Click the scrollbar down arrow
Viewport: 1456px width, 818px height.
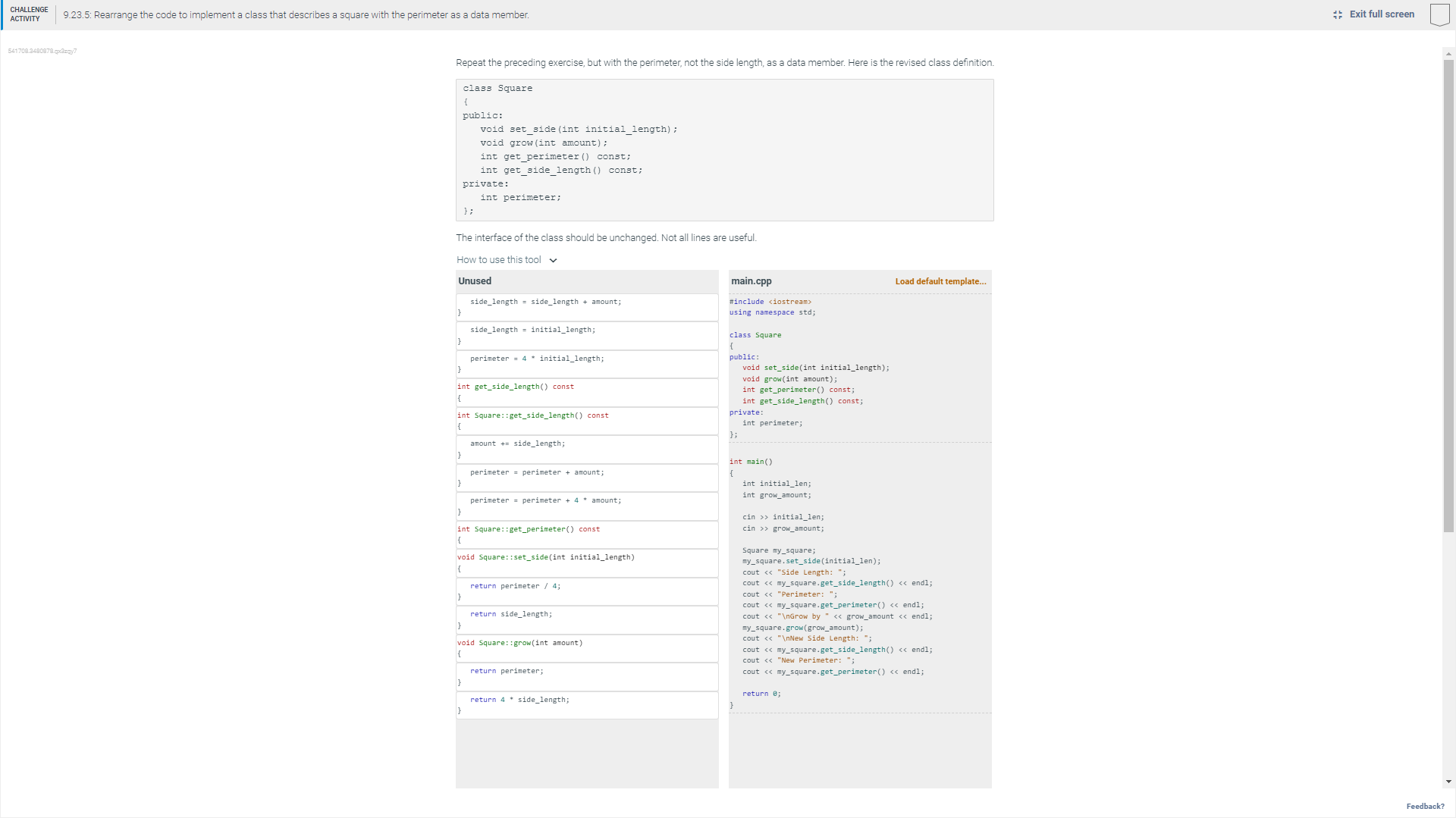(1448, 782)
